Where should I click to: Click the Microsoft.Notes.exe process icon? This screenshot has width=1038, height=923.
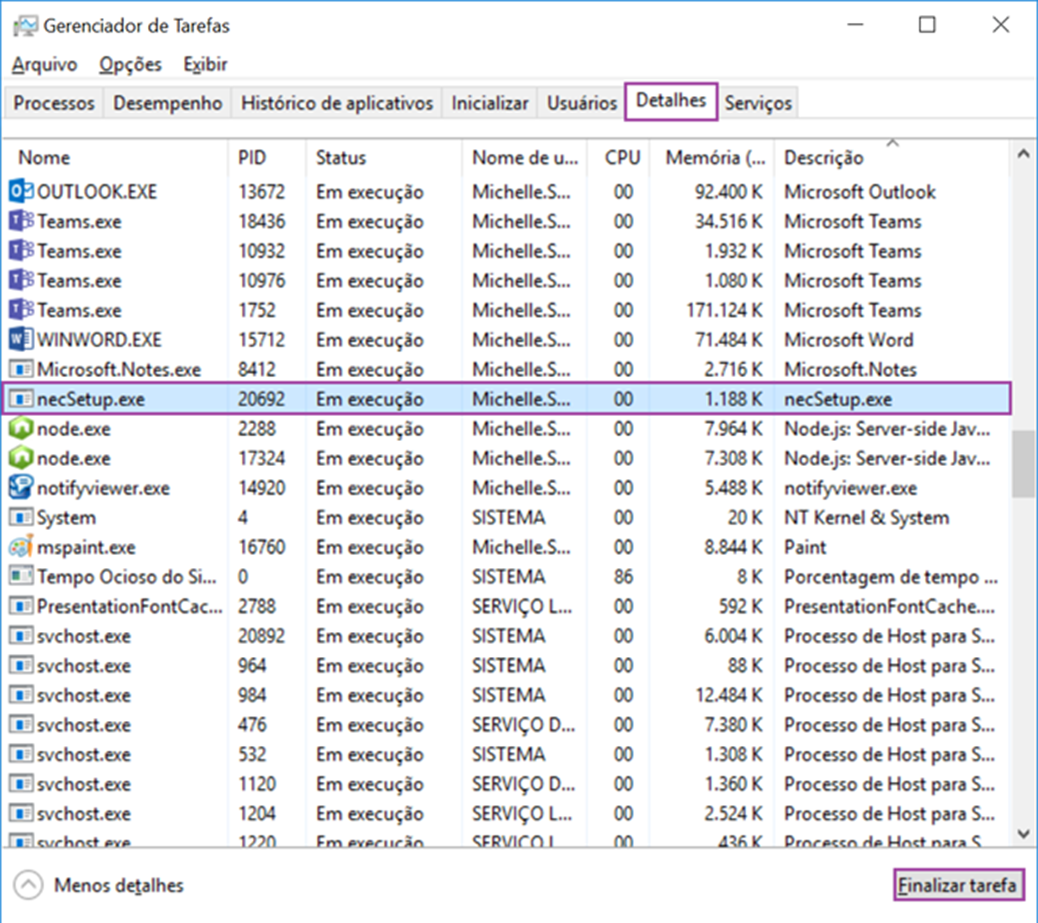pyautogui.click(x=21, y=369)
